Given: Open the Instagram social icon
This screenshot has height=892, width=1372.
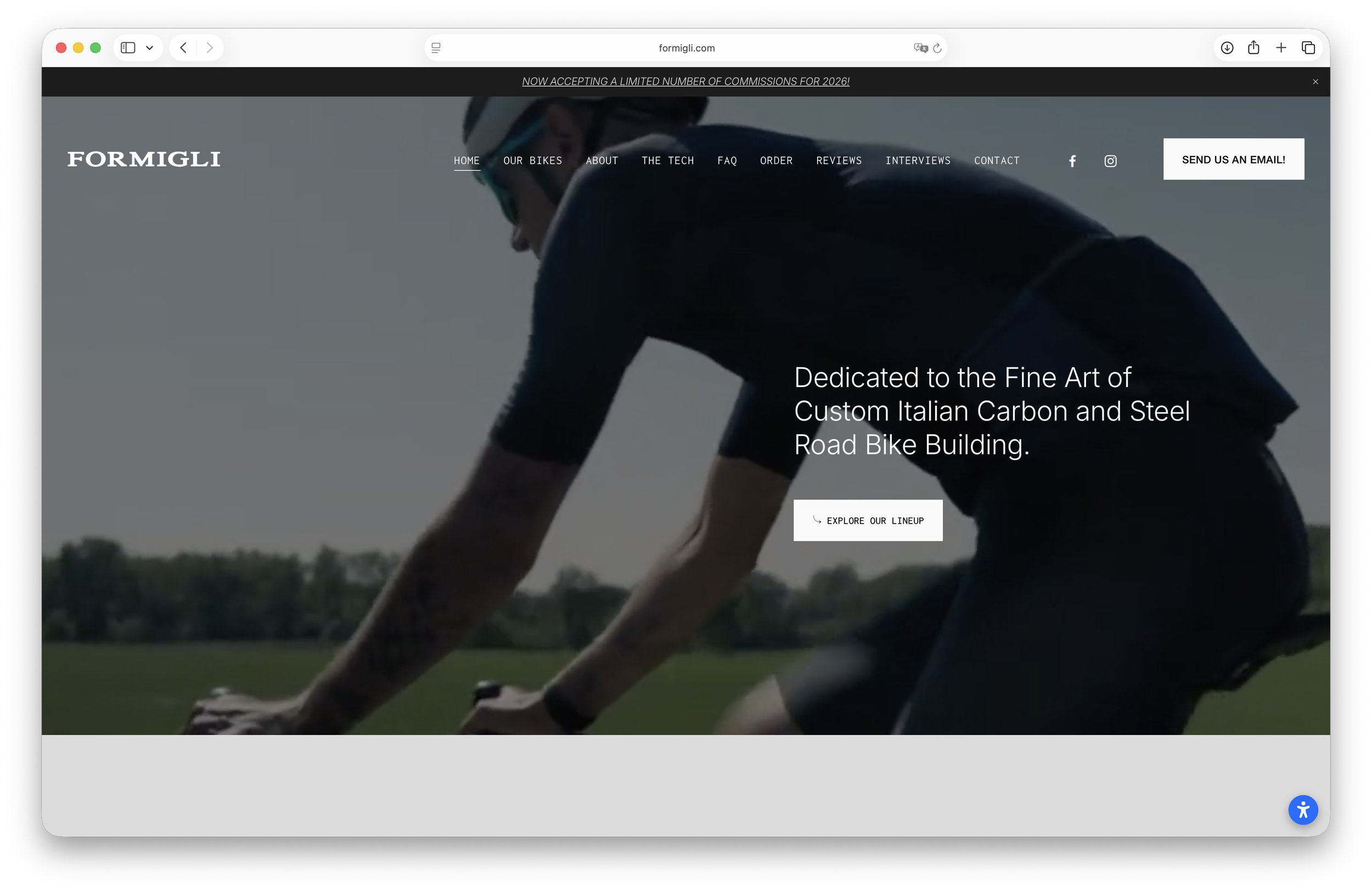Looking at the screenshot, I should (1110, 161).
